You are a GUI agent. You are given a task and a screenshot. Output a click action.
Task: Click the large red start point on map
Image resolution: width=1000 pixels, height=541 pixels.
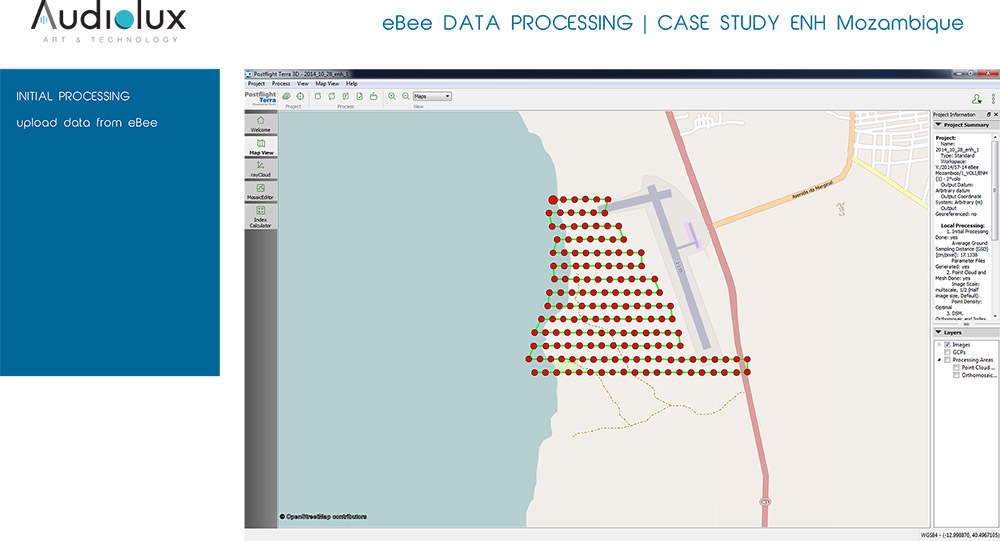553,200
